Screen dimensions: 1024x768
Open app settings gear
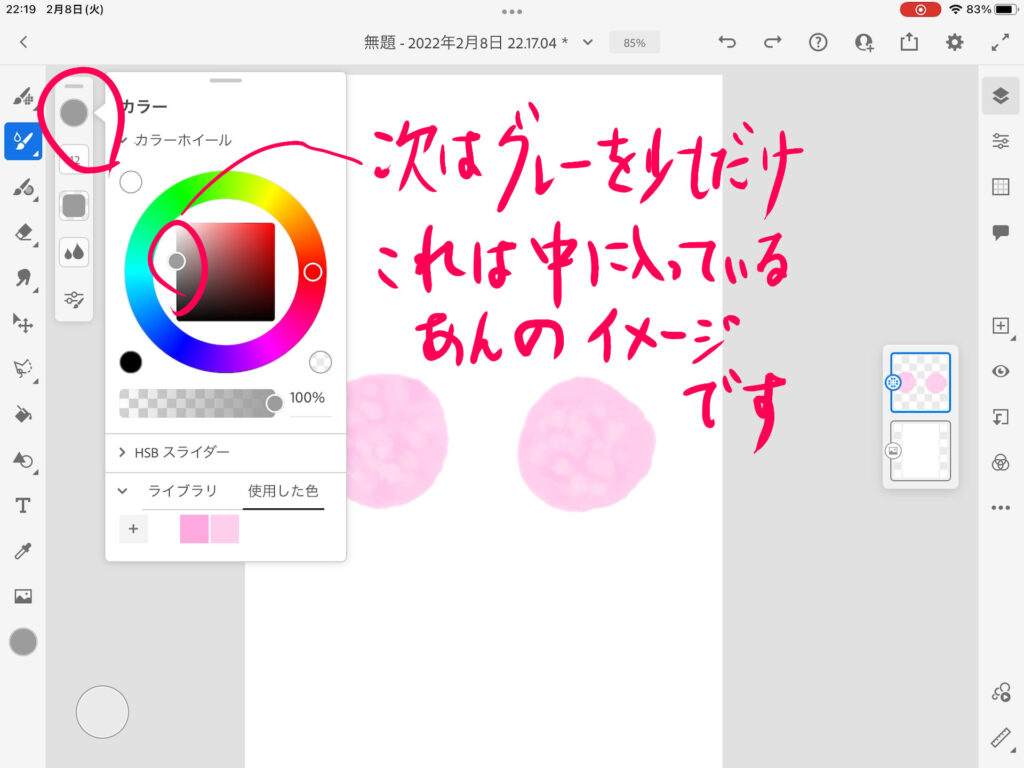coord(955,42)
